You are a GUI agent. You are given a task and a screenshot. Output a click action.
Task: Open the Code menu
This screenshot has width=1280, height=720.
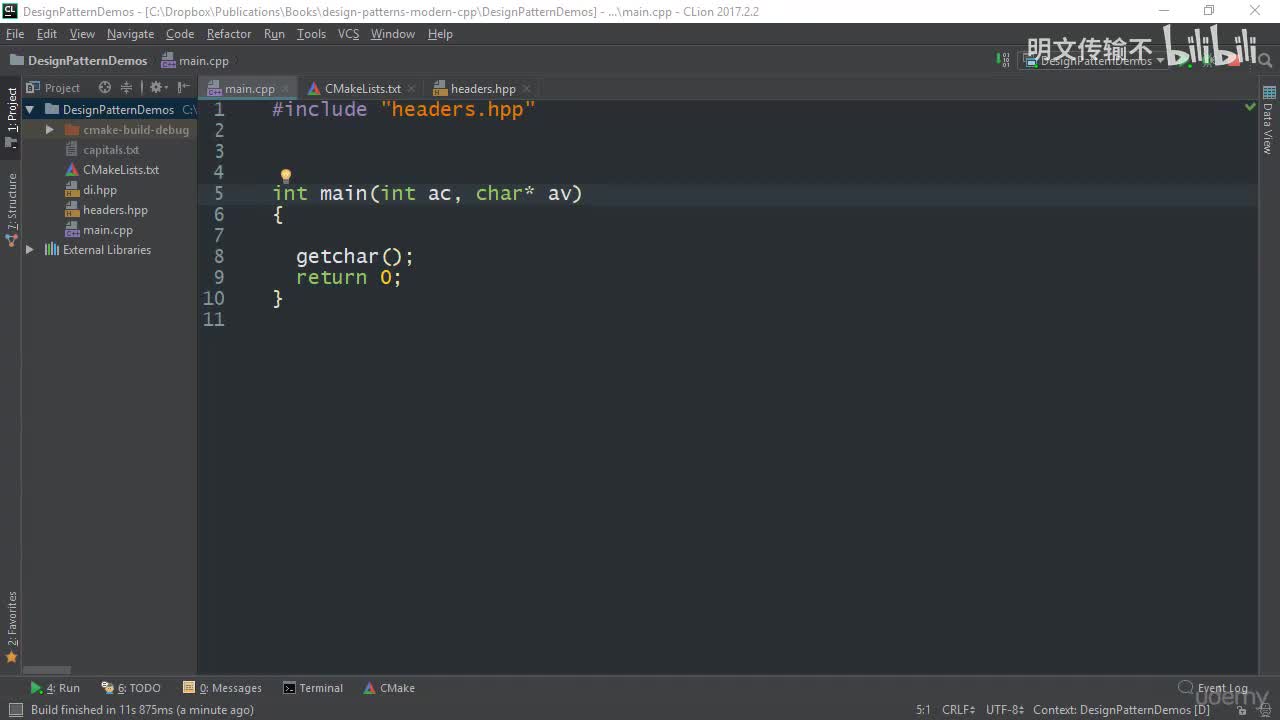coord(180,34)
